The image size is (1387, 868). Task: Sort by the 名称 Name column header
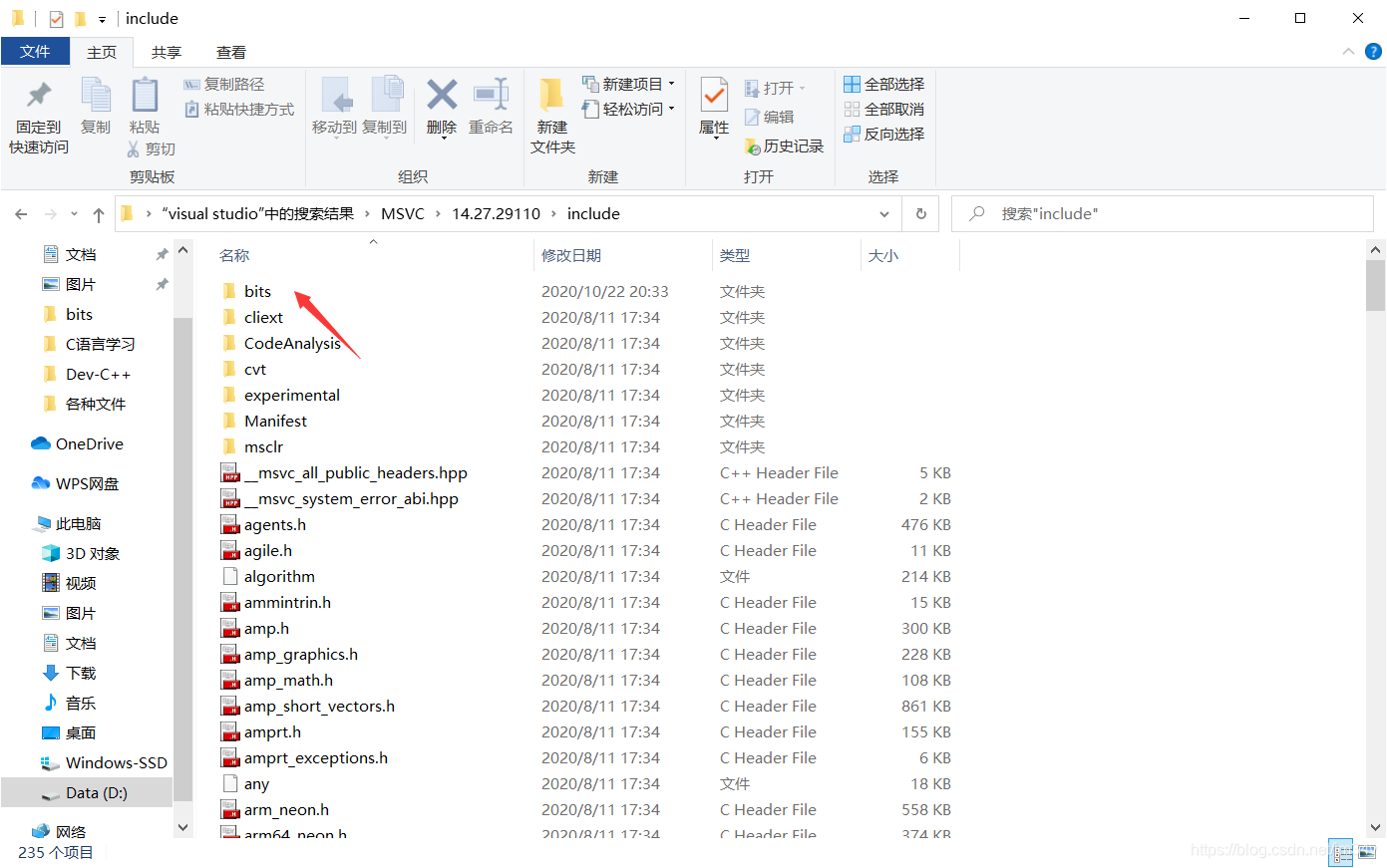(234, 256)
